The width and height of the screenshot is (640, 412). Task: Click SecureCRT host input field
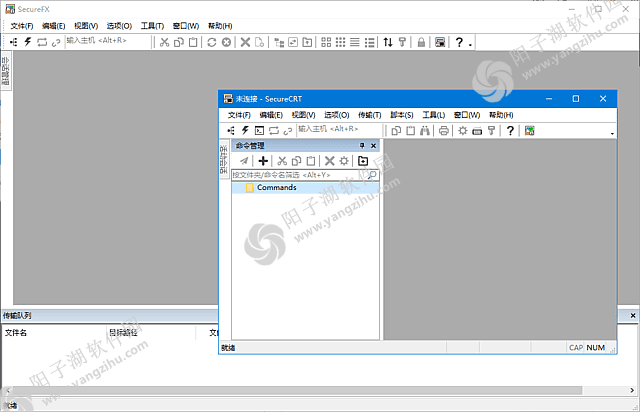tap(340, 129)
